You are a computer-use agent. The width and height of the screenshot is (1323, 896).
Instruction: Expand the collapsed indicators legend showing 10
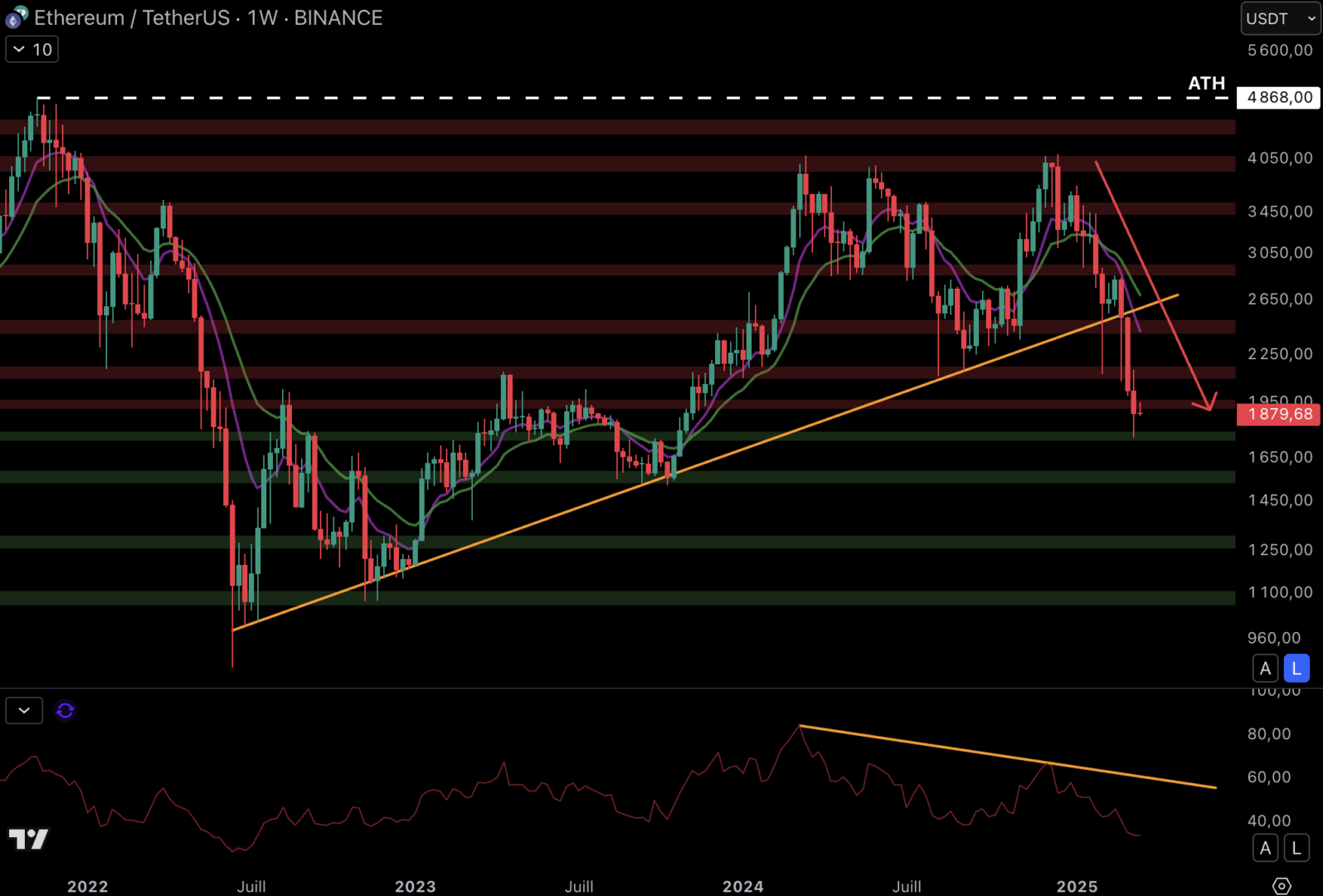click(32, 50)
